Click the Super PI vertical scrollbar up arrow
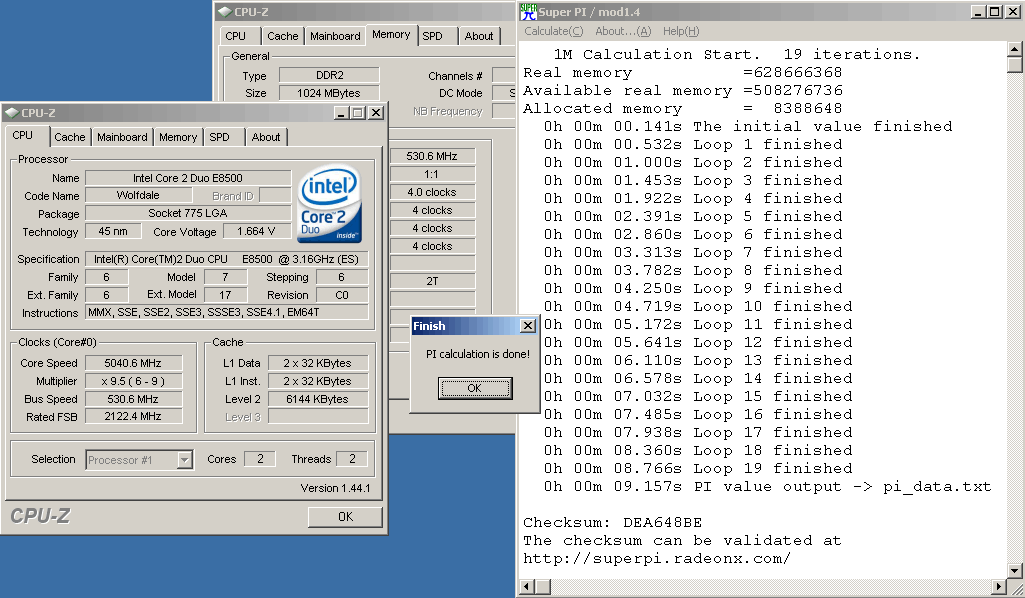Image resolution: width=1025 pixels, height=598 pixels. pos(1015,48)
